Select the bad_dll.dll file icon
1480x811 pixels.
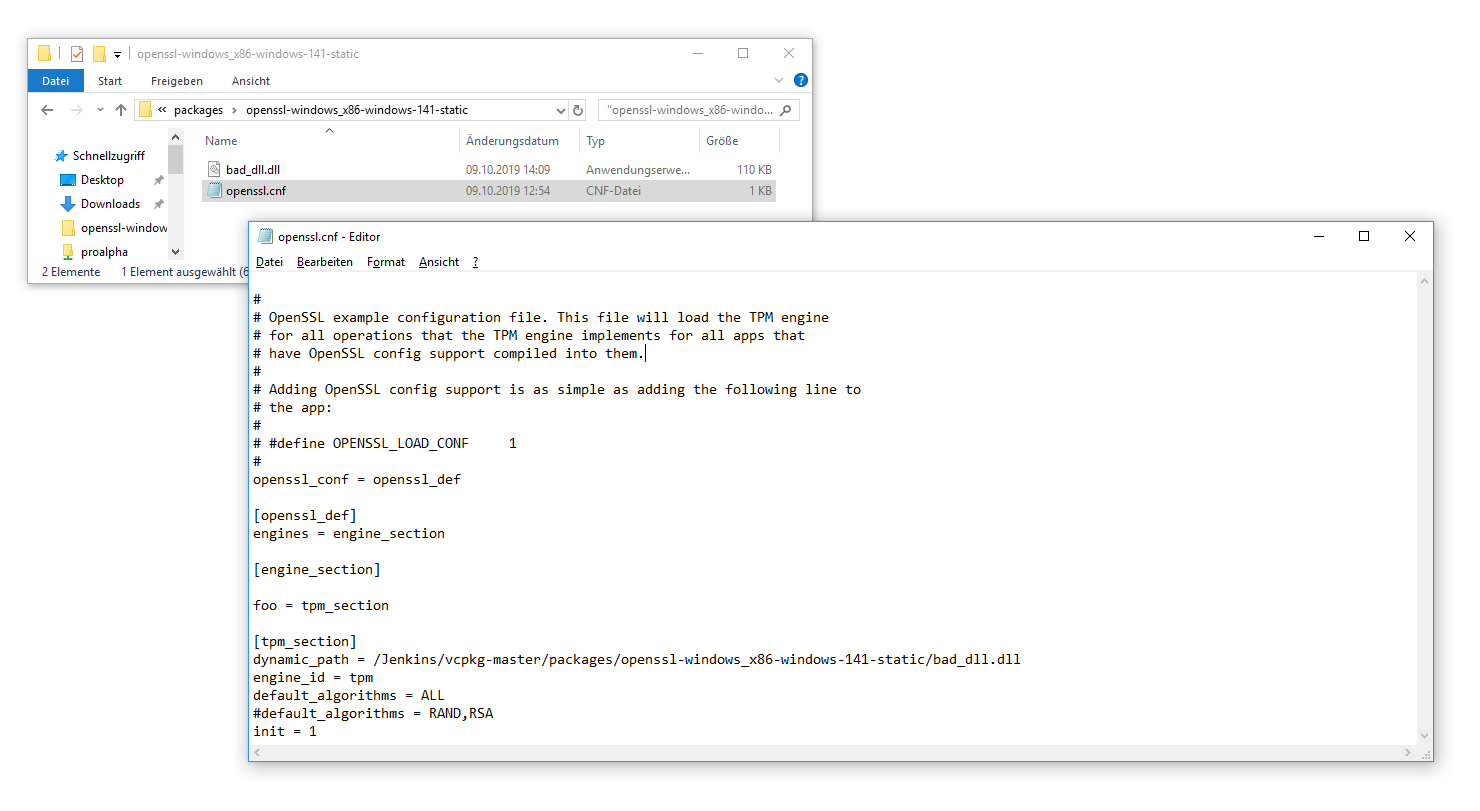213,170
